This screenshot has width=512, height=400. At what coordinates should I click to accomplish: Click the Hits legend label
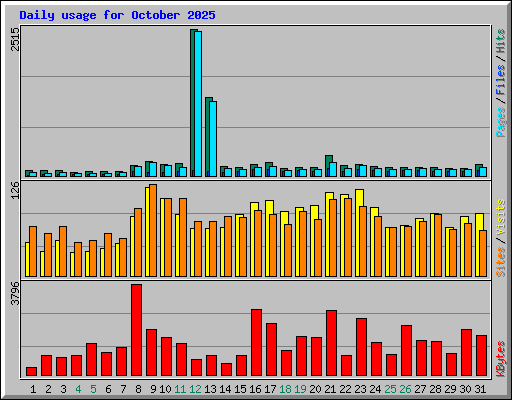[500, 41]
